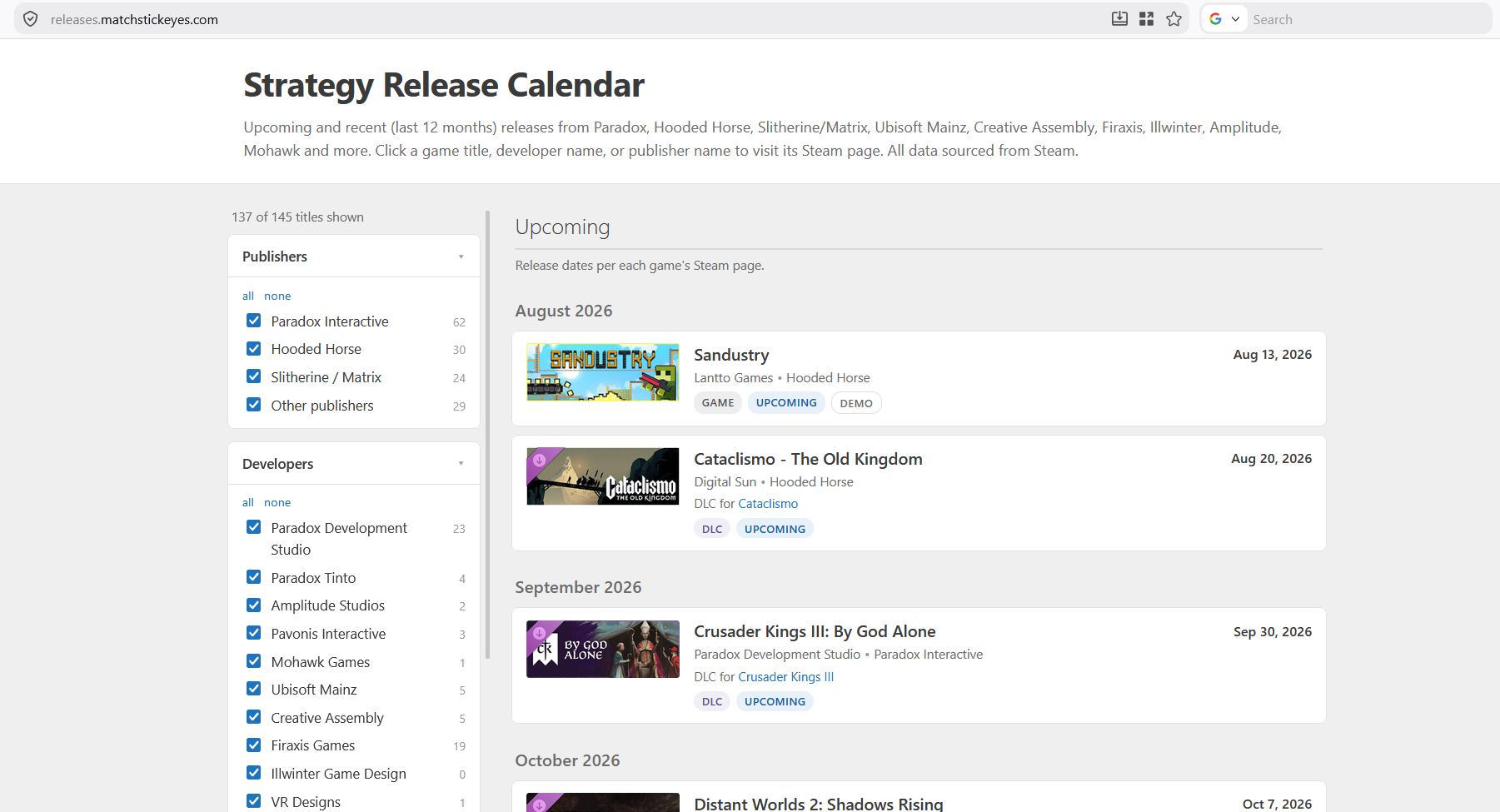Click Hooded Horse on the Sandustry card
This screenshot has width=1500, height=812.
828,378
